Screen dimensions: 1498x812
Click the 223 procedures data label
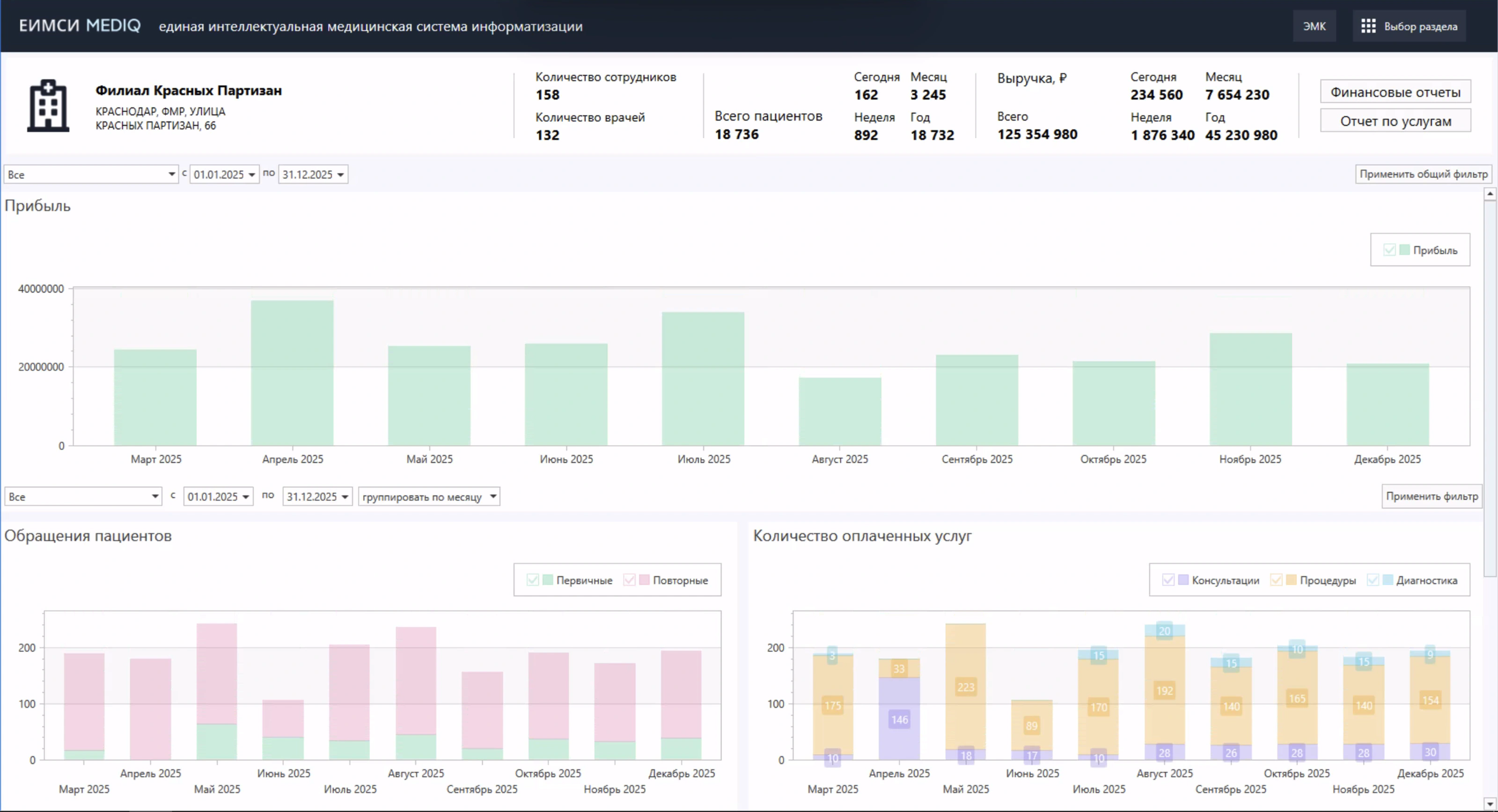(966, 687)
